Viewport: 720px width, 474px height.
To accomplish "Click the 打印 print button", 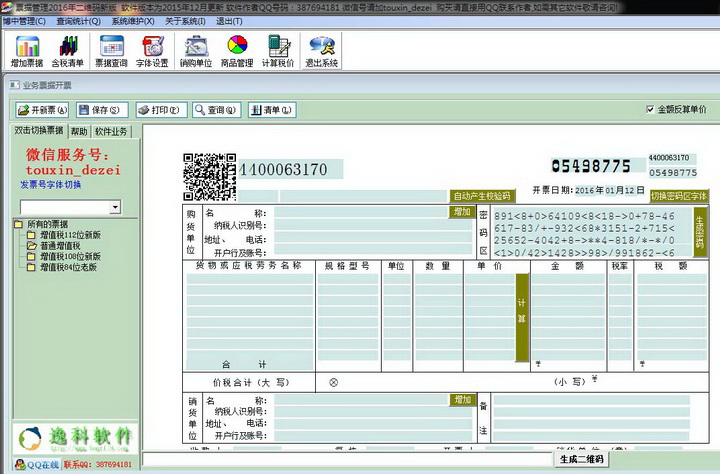I will [x=161, y=110].
